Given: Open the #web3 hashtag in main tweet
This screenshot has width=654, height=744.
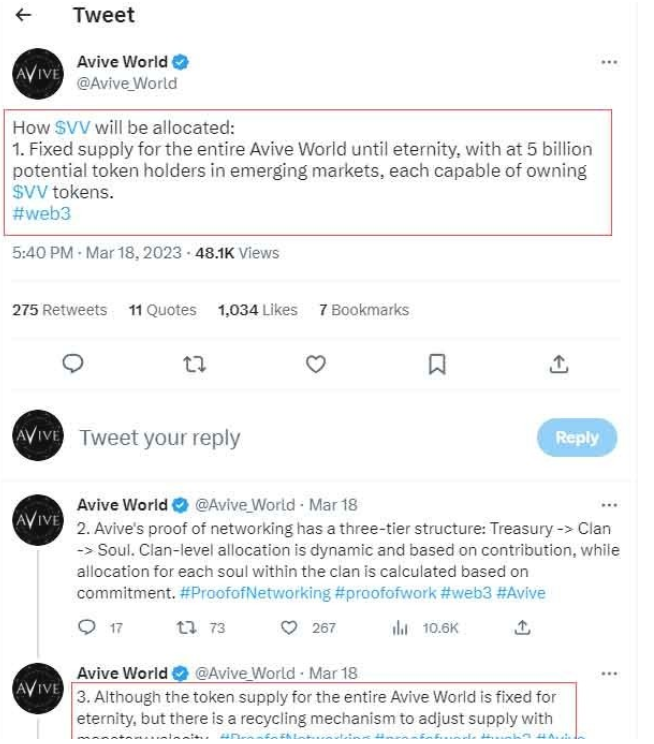Looking at the screenshot, I should 42,213.
